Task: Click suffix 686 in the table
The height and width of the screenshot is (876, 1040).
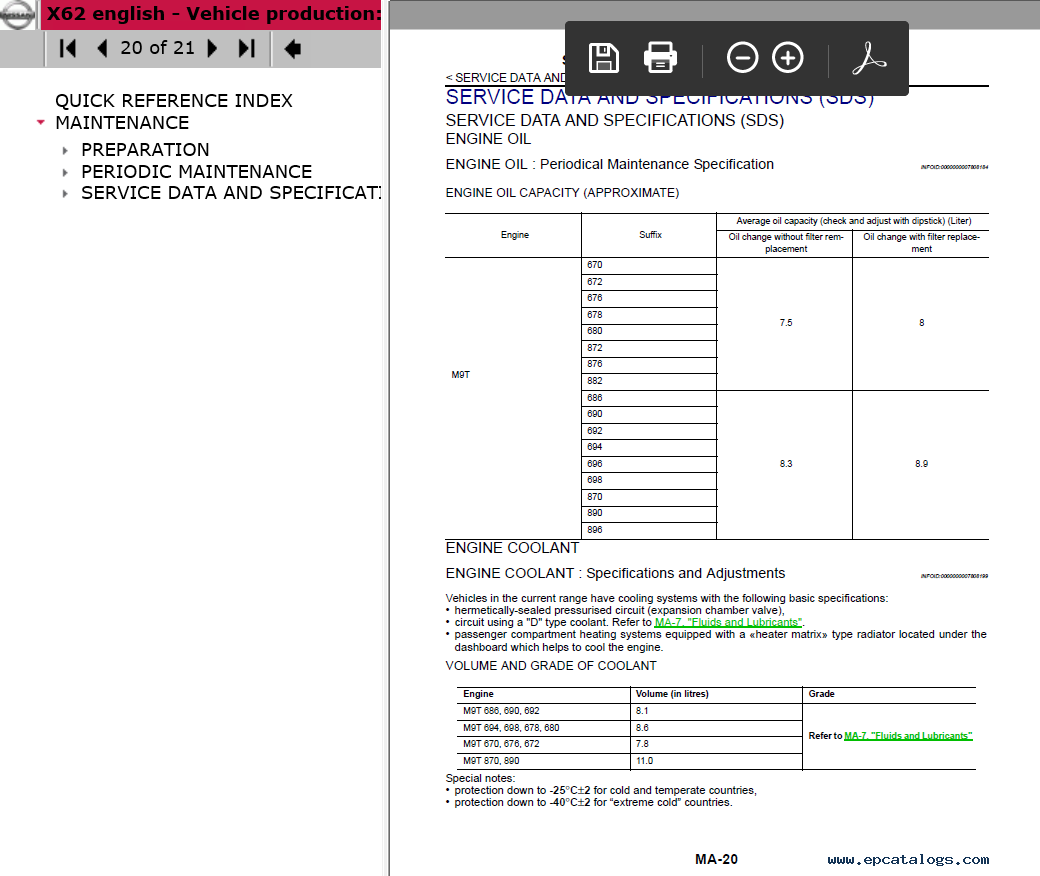Action: [594, 398]
